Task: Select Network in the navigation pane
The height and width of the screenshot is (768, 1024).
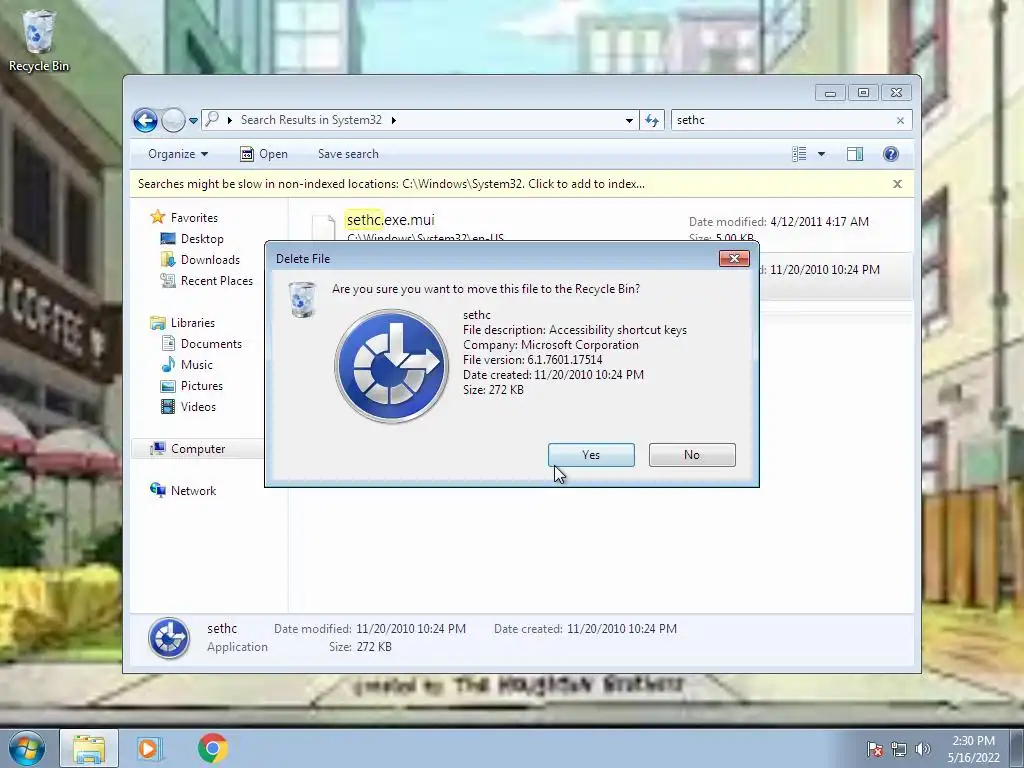Action: [193, 490]
